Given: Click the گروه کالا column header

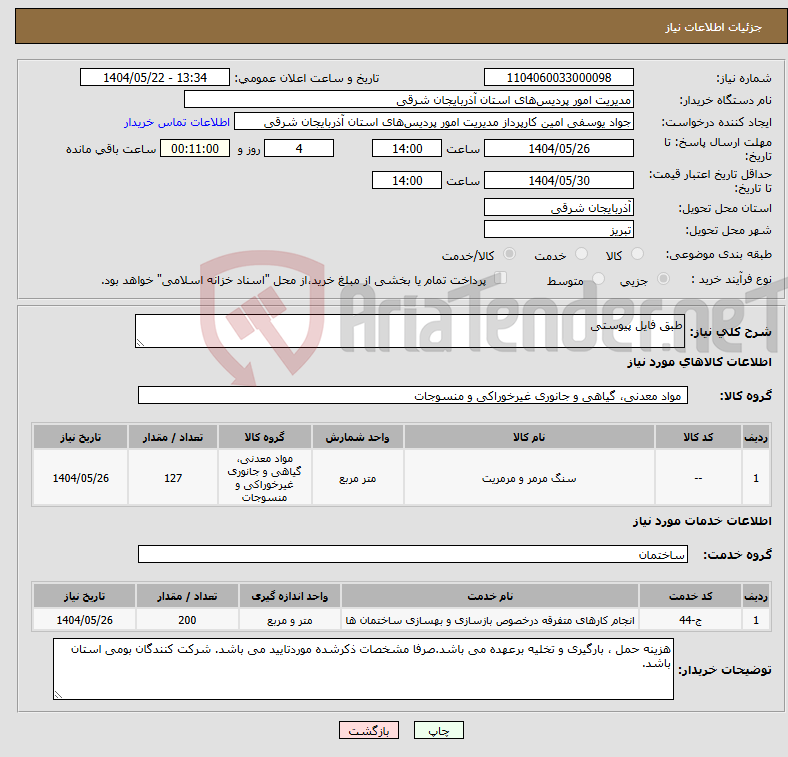Looking at the screenshot, I should [x=264, y=437].
